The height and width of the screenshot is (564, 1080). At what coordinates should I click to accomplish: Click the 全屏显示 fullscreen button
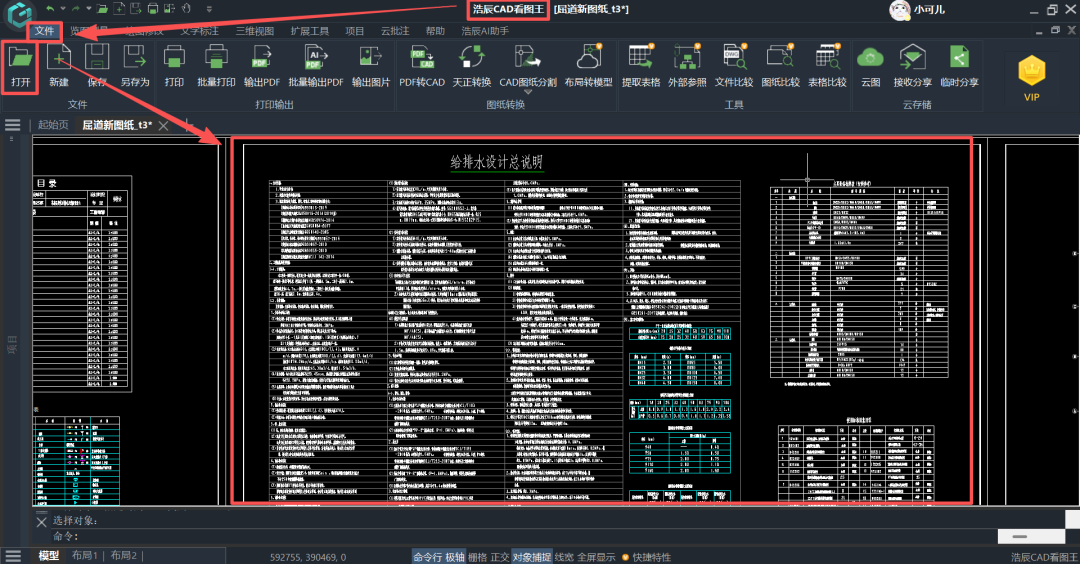[596, 557]
